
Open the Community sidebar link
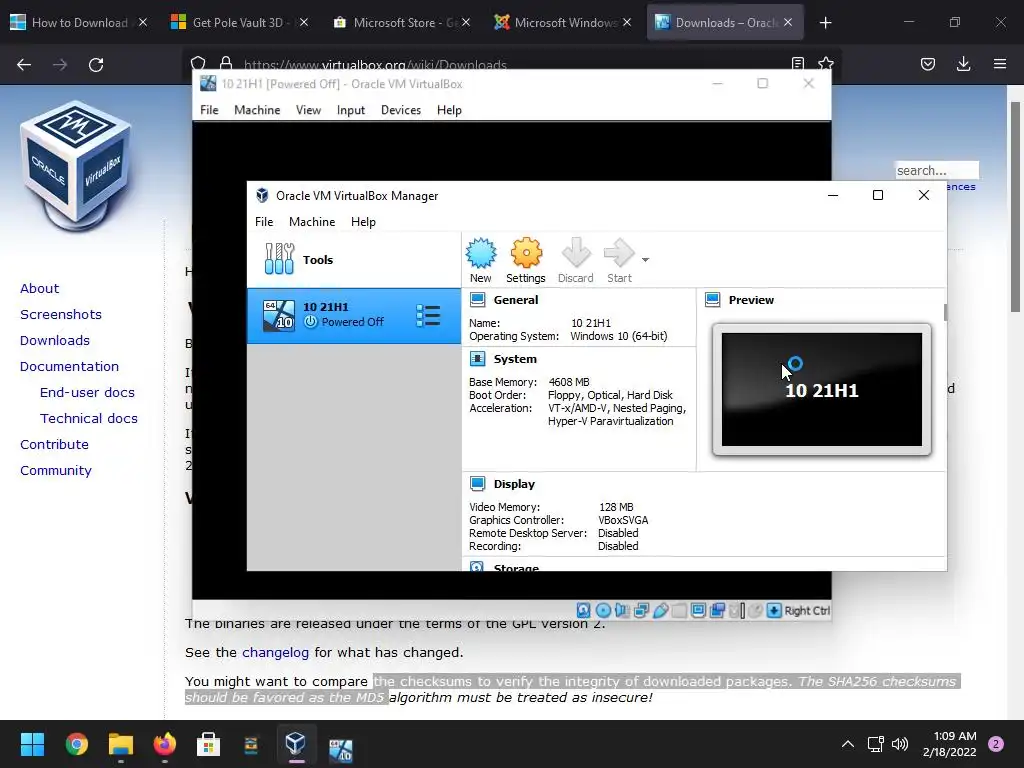pos(56,471)
